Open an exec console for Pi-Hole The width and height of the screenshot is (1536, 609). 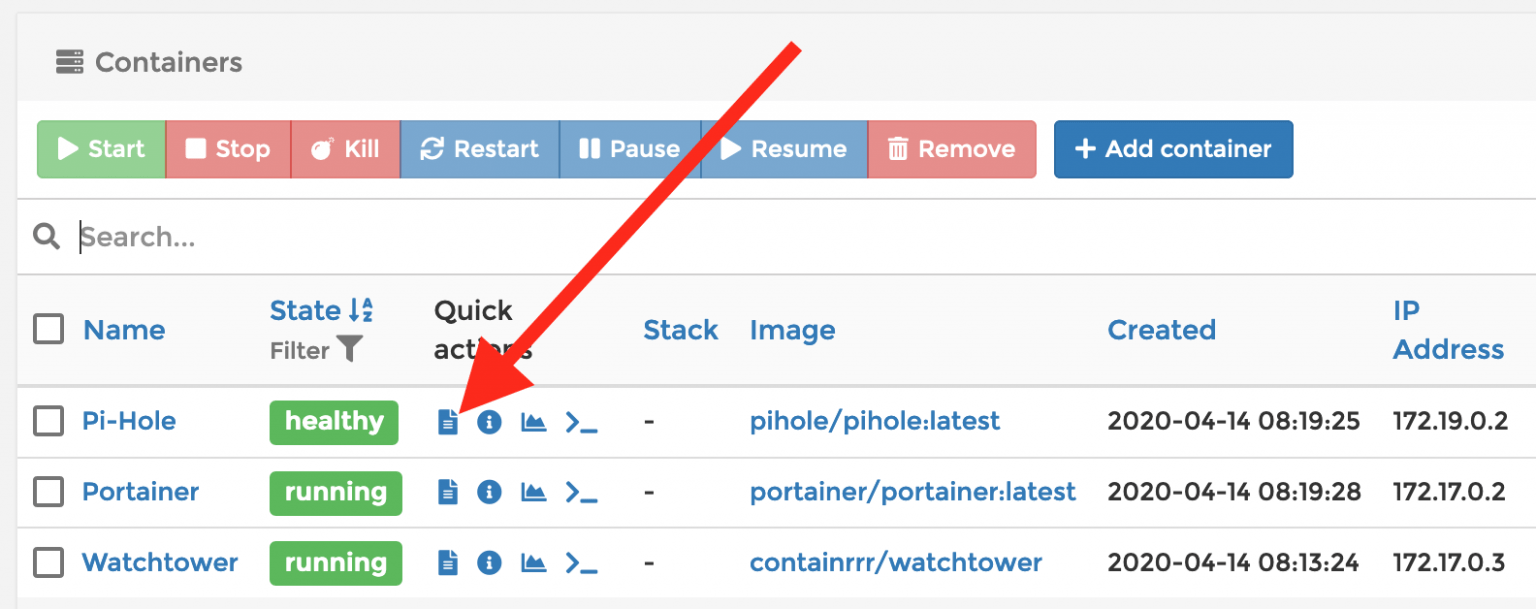coord(582,422)
